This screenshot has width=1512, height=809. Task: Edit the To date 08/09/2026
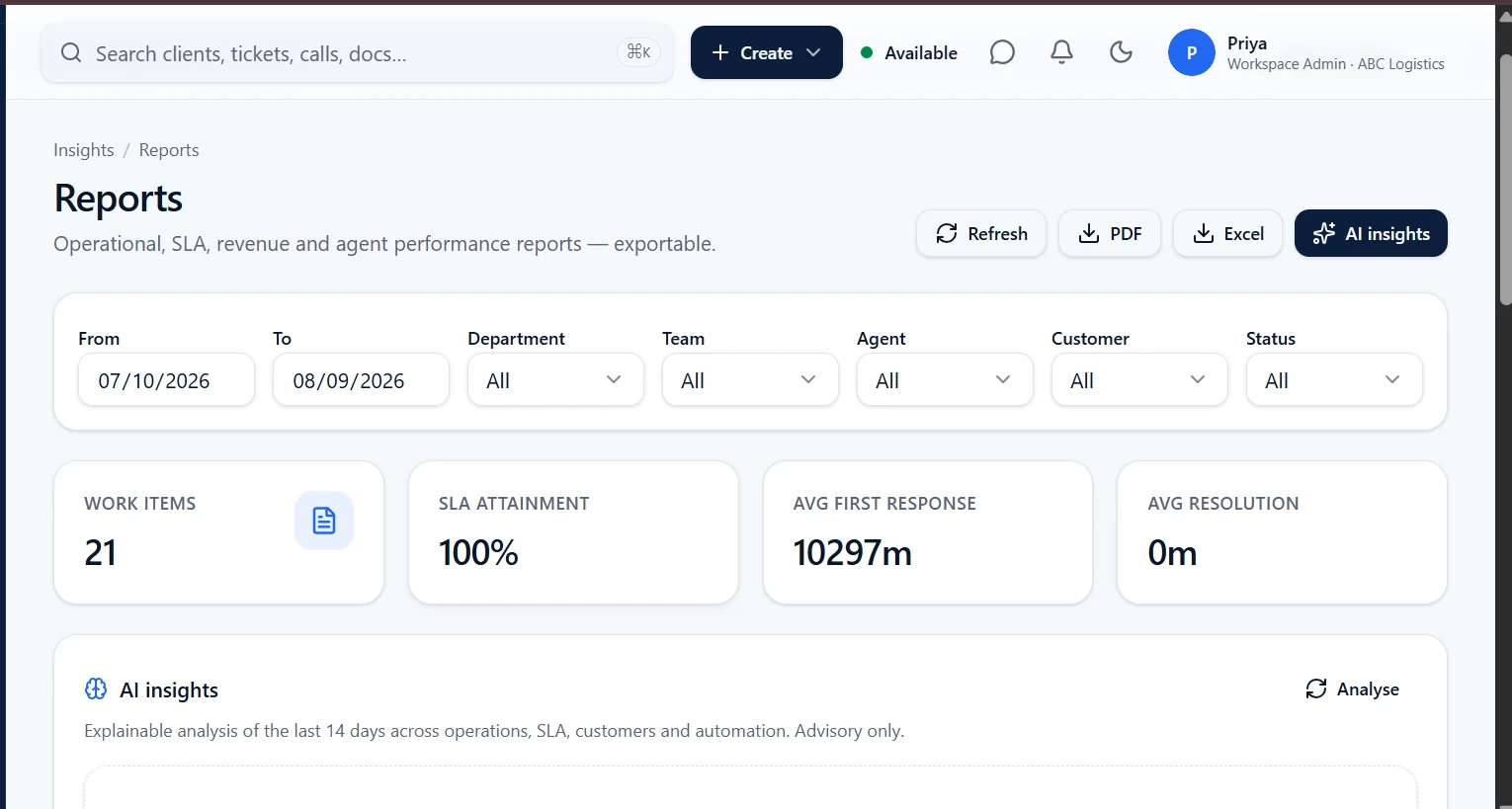pyautogui.click(x=361, y=380)
